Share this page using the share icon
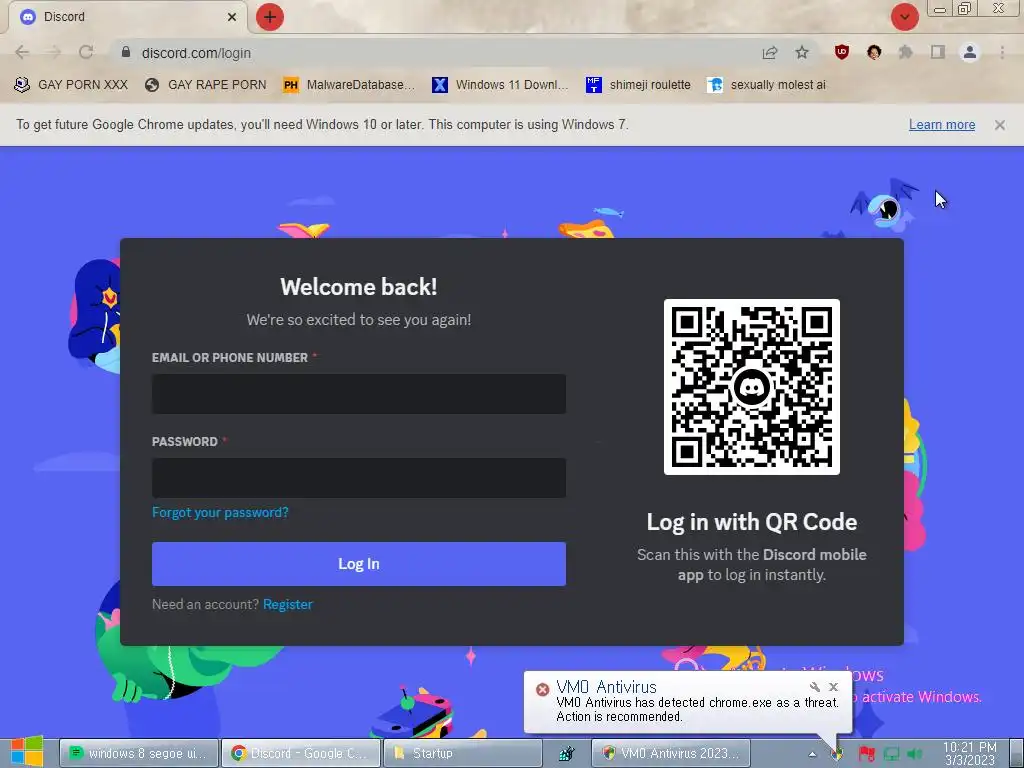 [x=770, y=53]
